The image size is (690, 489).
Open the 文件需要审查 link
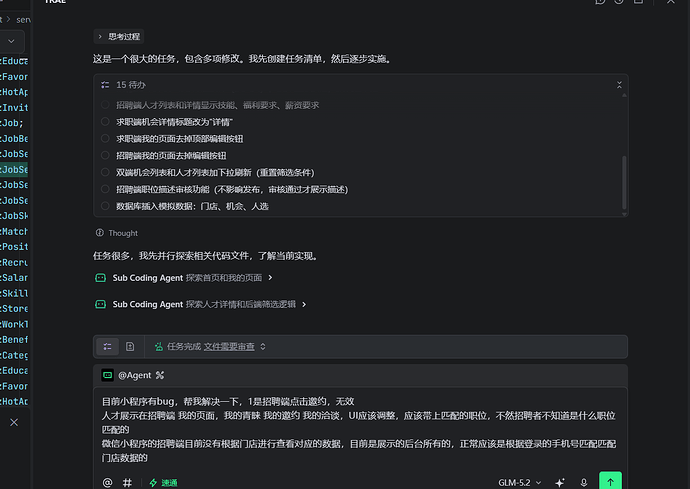(x=229, y=346)
